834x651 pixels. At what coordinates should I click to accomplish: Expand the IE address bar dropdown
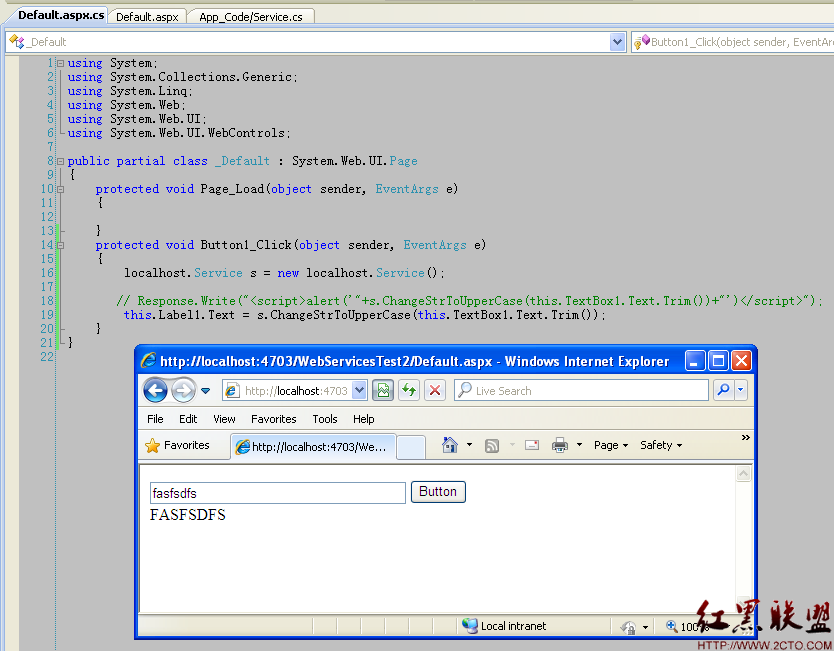pyautogui.click(x=360, y=391)
